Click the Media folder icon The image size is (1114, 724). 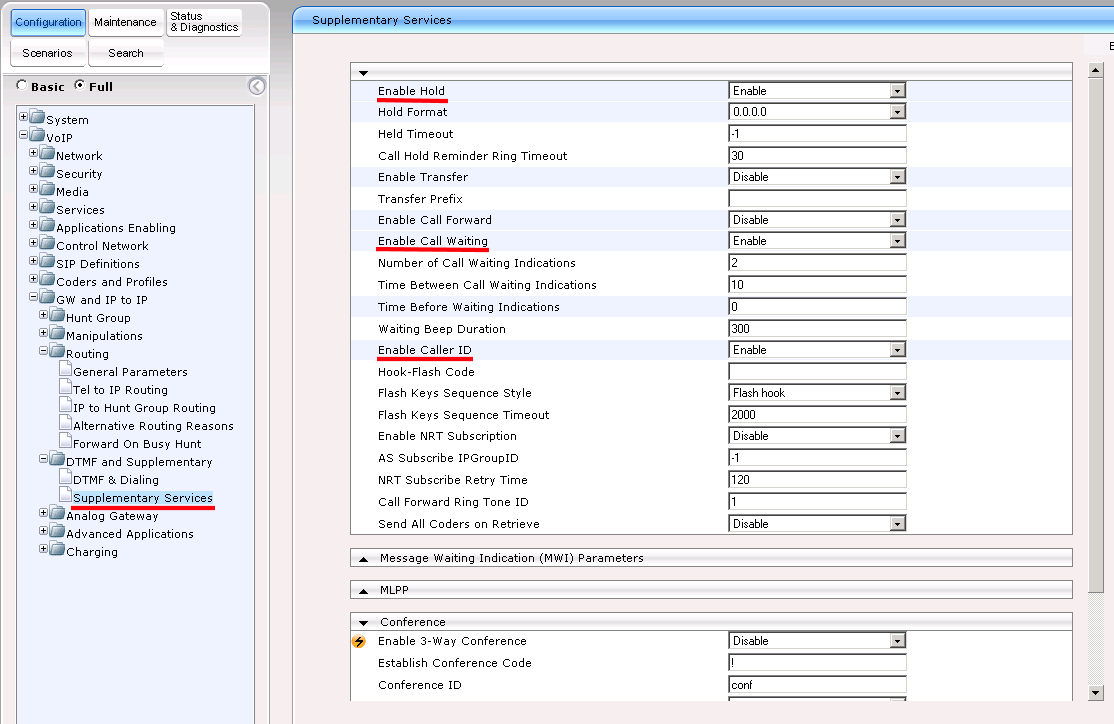click(47, 191)
